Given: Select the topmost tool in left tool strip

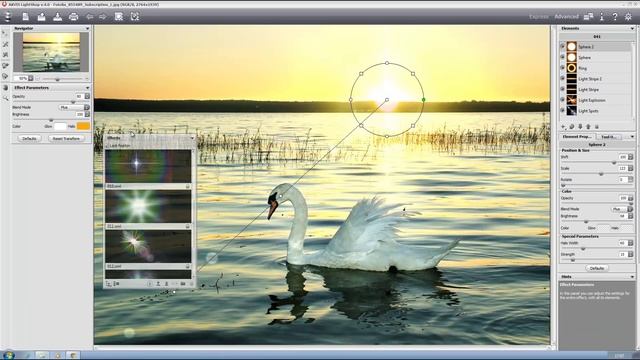Looking at the screenshot, I should coord(5,34).
